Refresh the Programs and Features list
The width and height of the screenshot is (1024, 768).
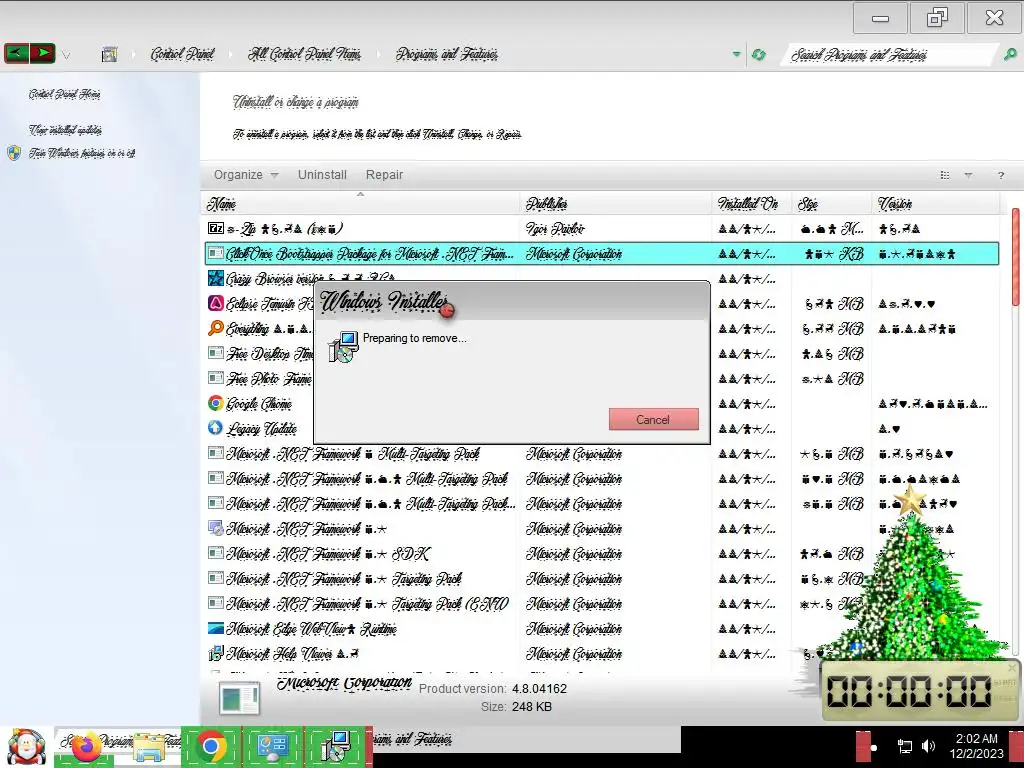758,55
